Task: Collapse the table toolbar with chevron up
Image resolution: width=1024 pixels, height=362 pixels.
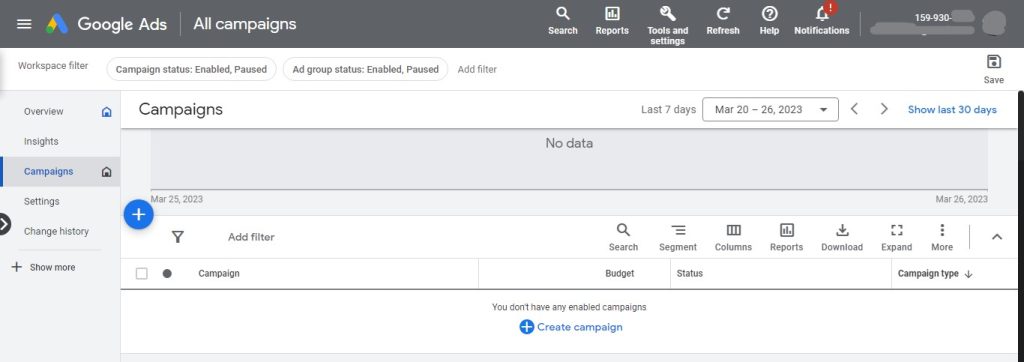Action: coord(997,237)
